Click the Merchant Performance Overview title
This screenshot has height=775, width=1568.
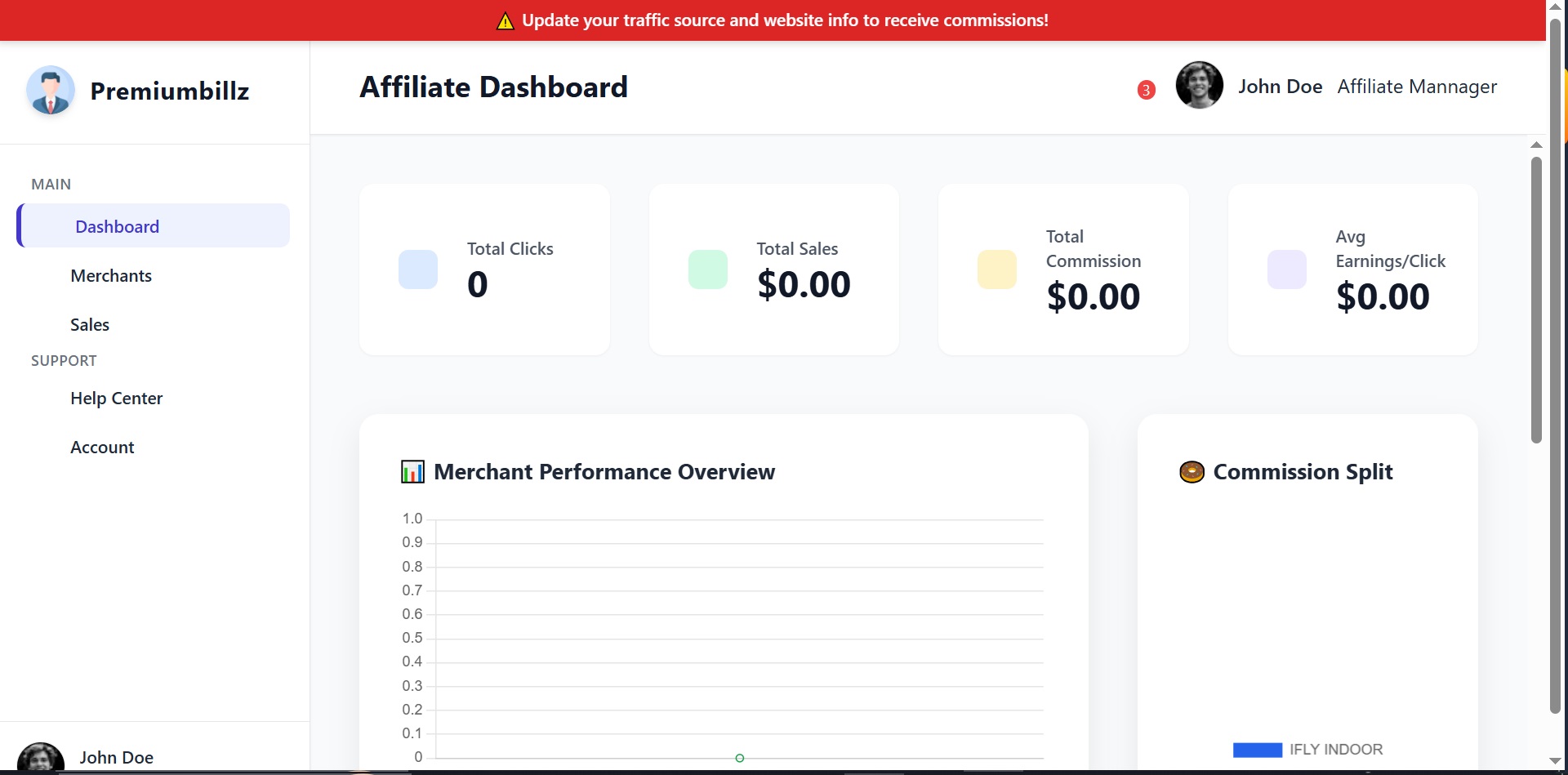(604, 472)
